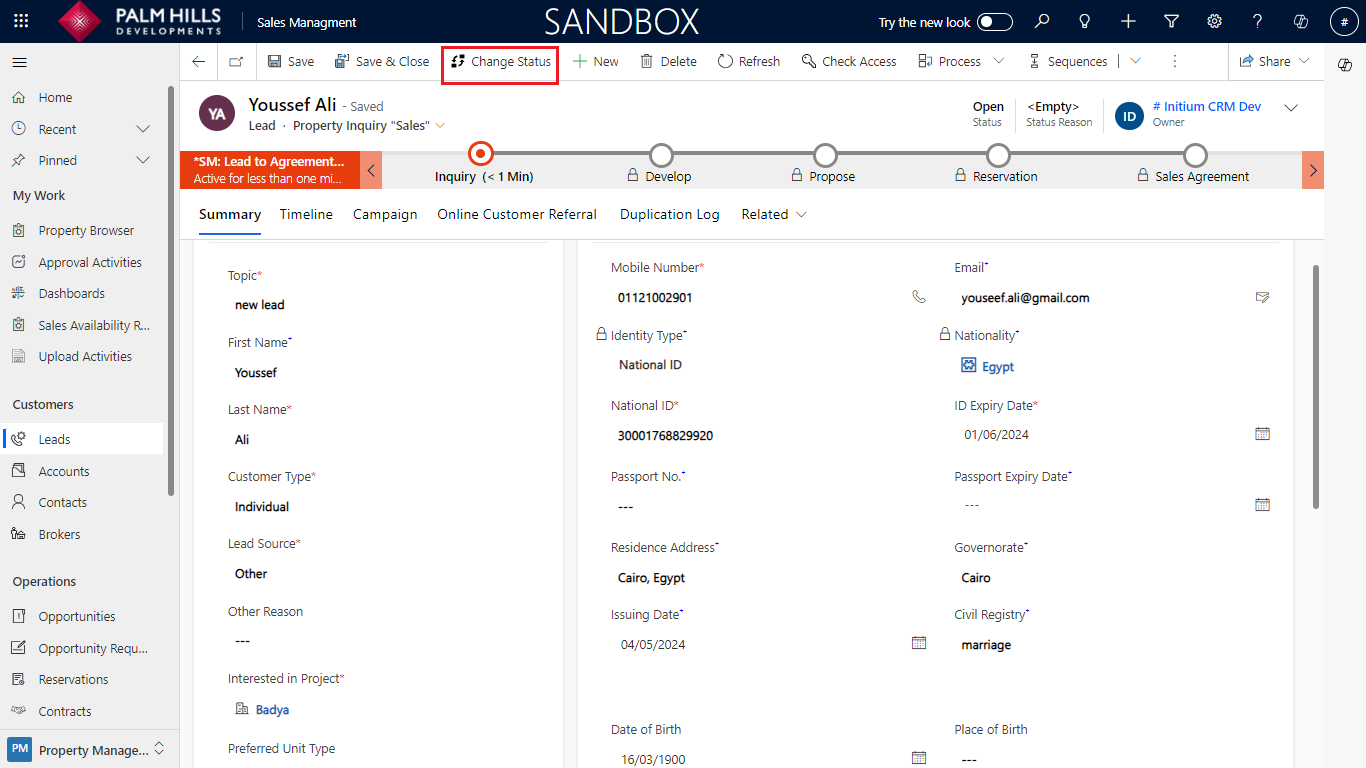Open the lightbulb assistant icon
Screen dimensions: 1366x768
pos(1085,21)
